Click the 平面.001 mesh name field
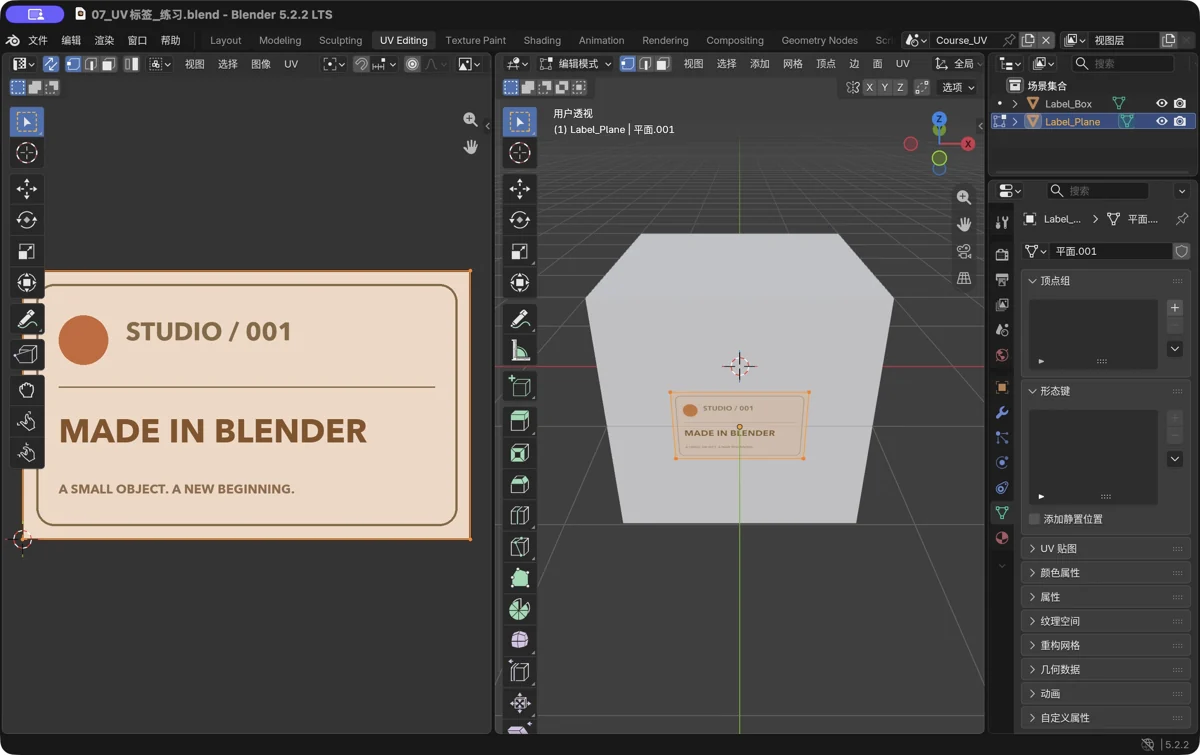 pos(1110,252)
